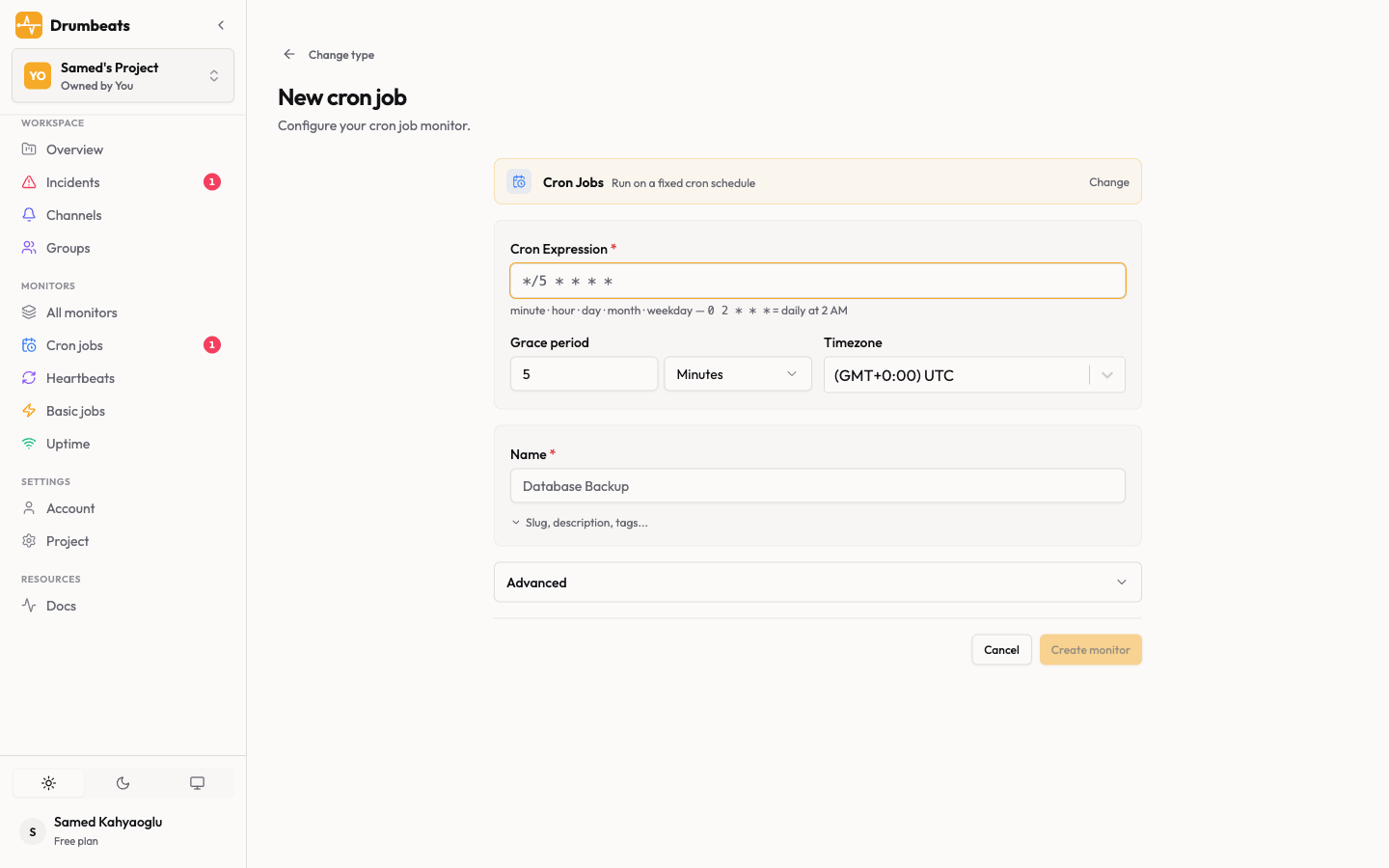Click the Heartbeats refresh icon
This screenshot has height=868, width=1389.
tap(29, 378)
